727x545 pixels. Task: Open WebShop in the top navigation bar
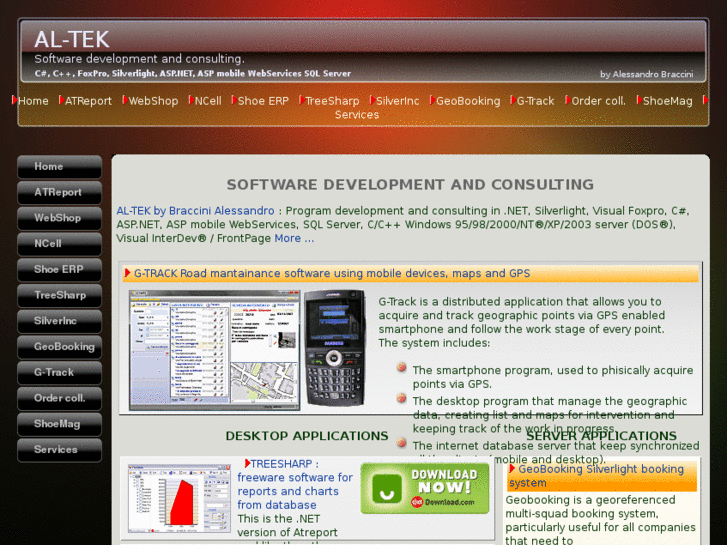click(x=153, y=101)
